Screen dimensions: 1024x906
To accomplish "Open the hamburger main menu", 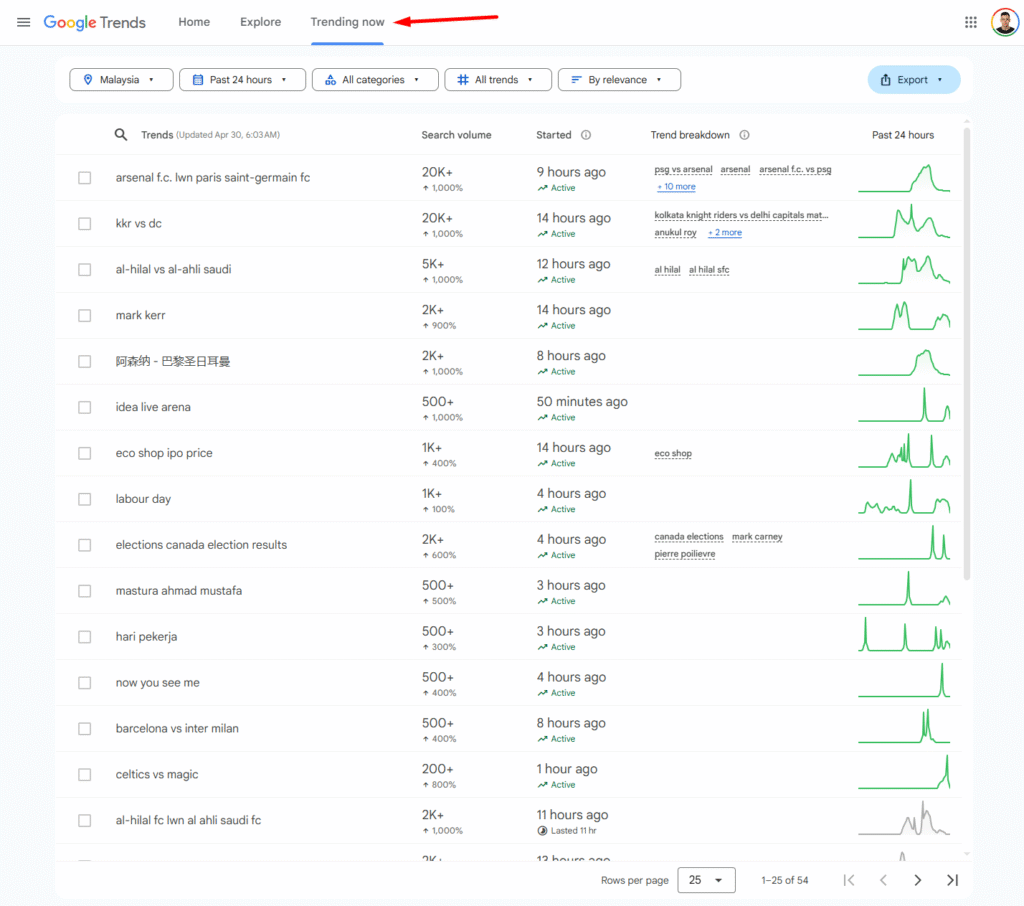I will pos(24,22).
